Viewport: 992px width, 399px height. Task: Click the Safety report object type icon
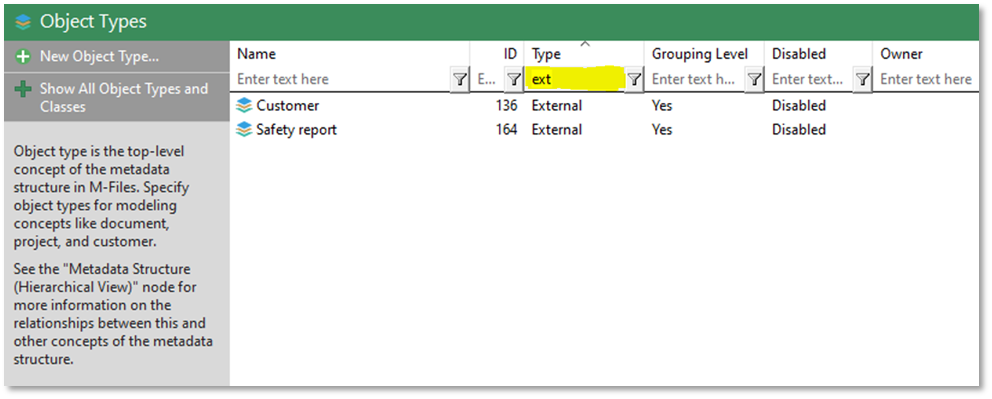[244, 130]
